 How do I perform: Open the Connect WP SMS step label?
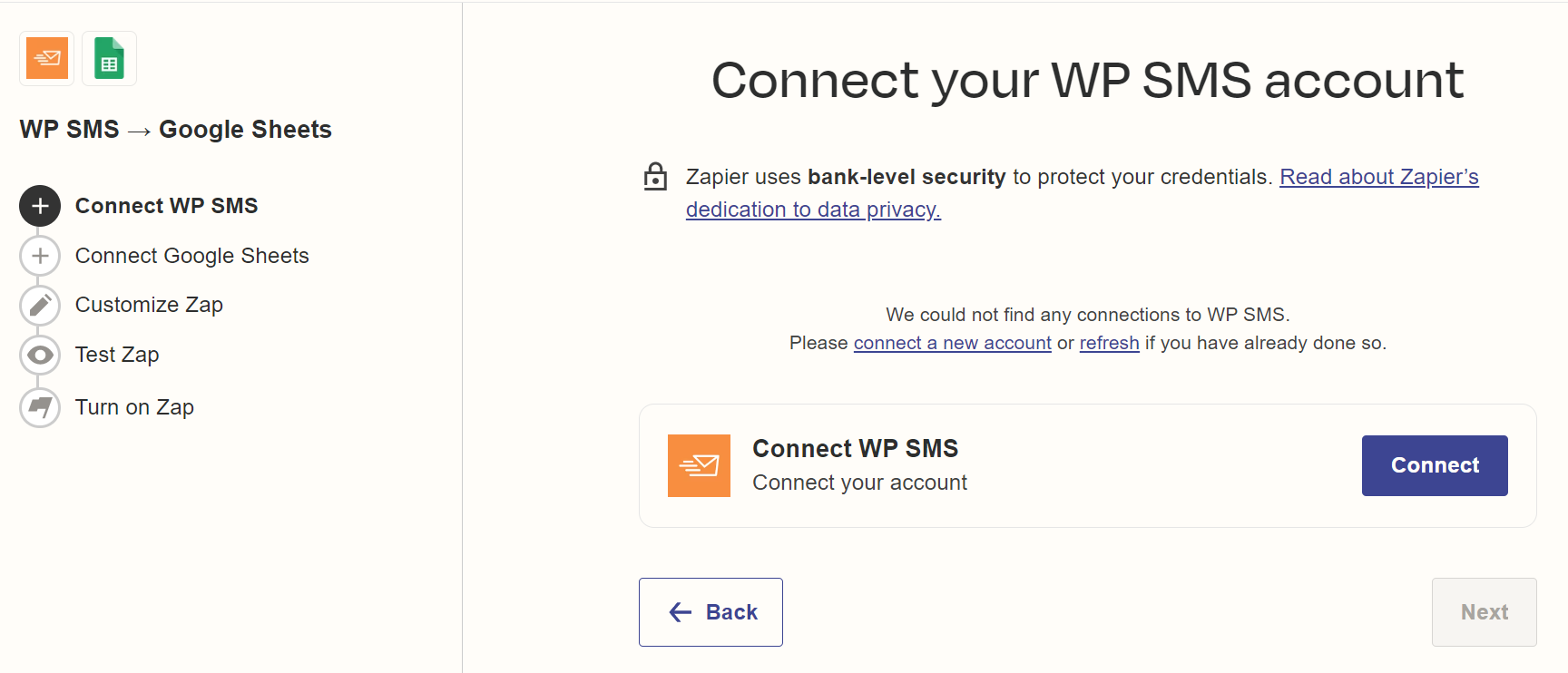tap(166, 206)
